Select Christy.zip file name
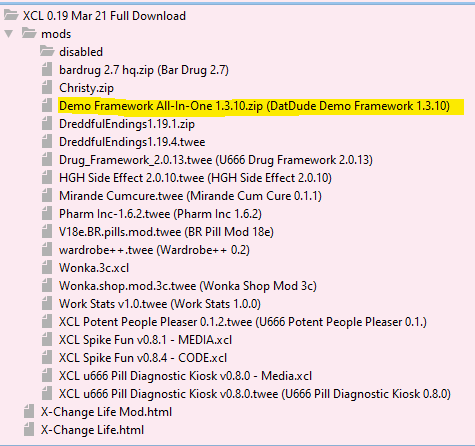 [86, 88]
